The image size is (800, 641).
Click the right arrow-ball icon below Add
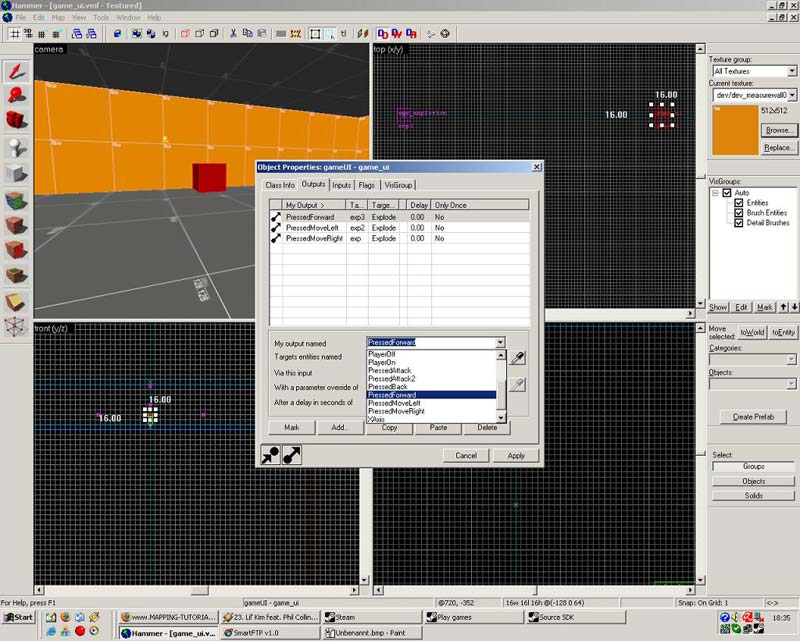(x=291, y=455)
